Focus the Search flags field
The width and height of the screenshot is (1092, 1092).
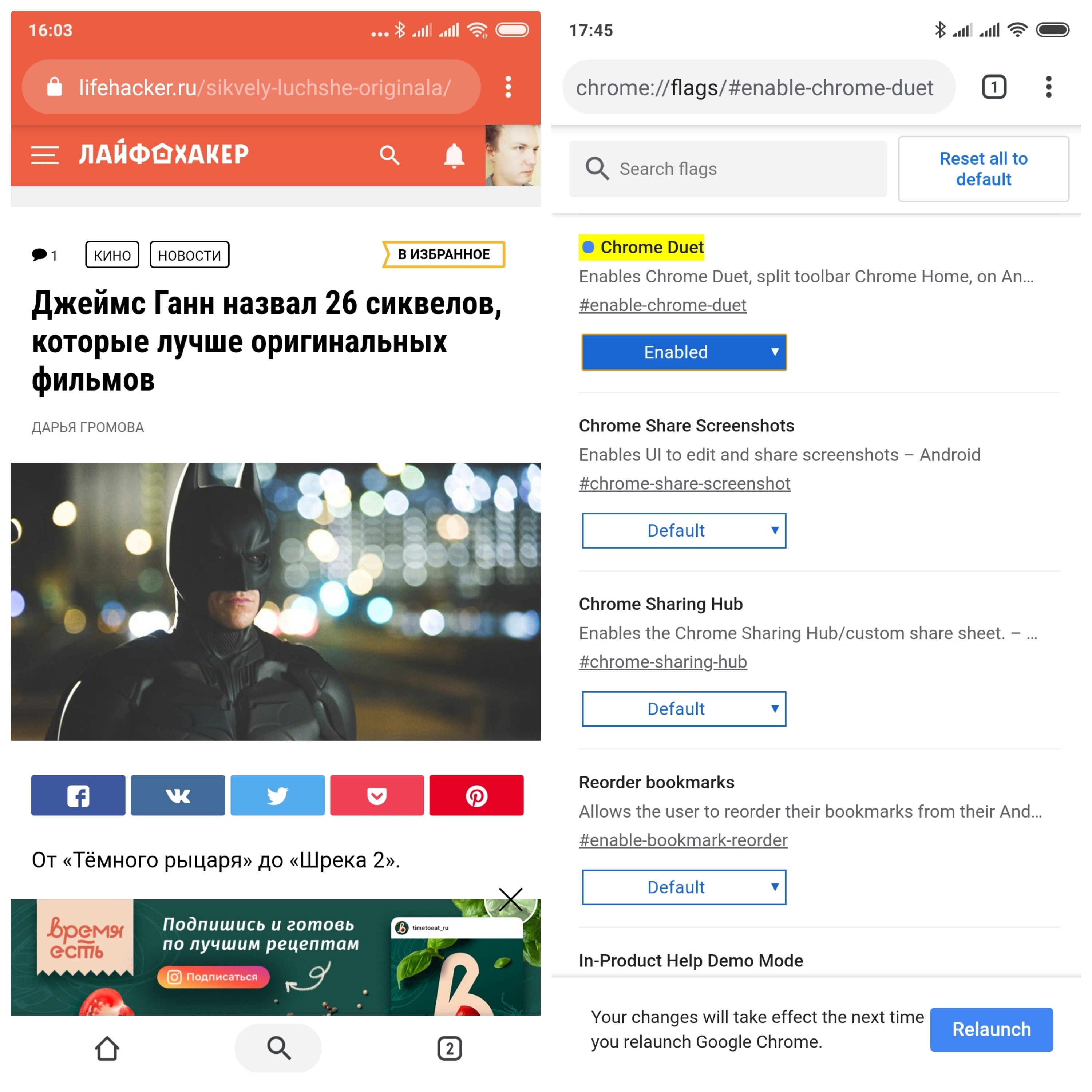(728, 169)
